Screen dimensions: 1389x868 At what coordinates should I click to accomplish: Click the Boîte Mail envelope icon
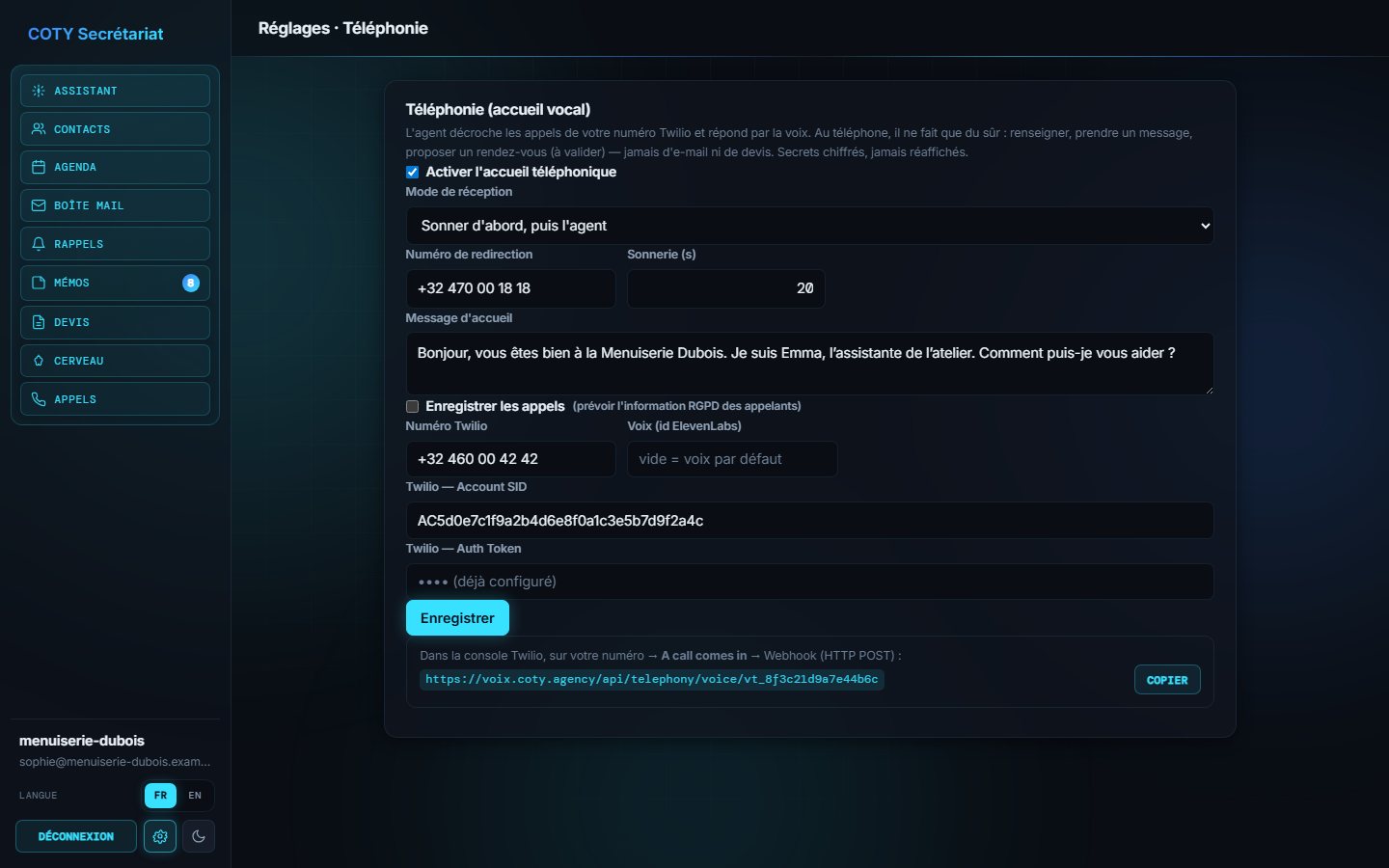[x=39, y=205]
